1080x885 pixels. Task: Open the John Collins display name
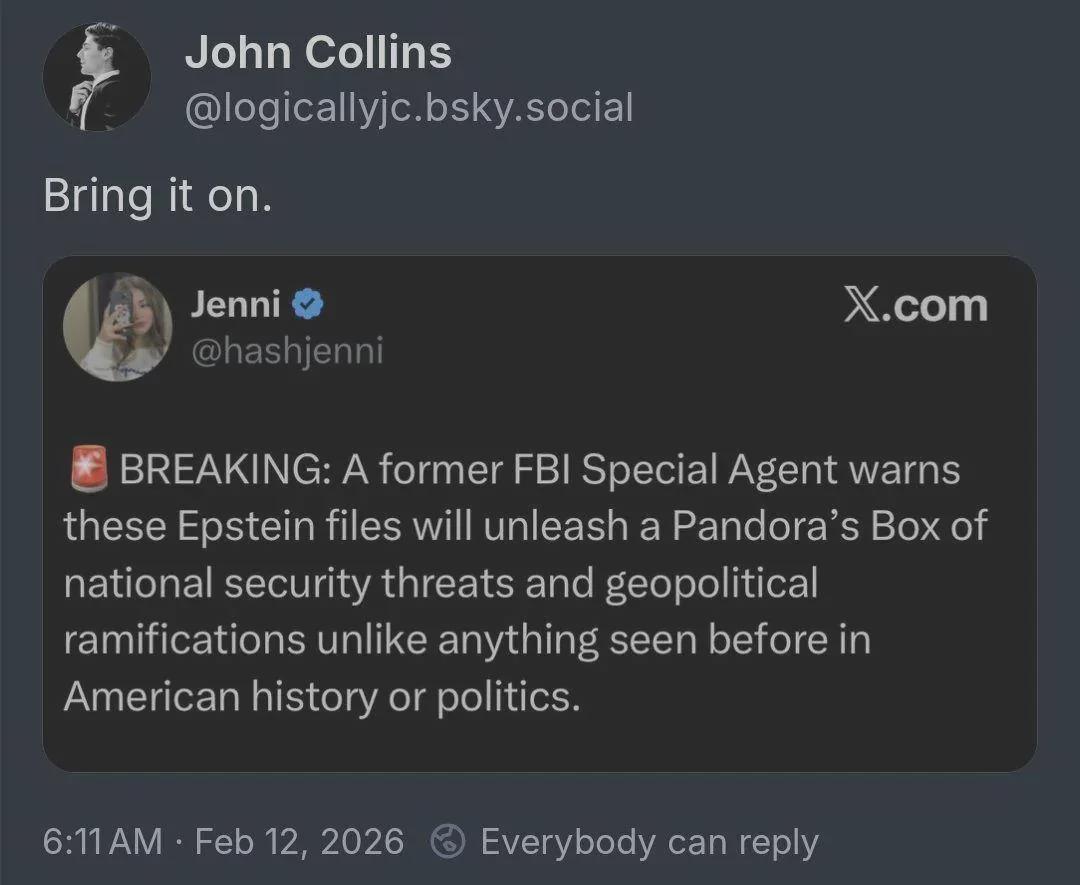click(x=318, y=53)
